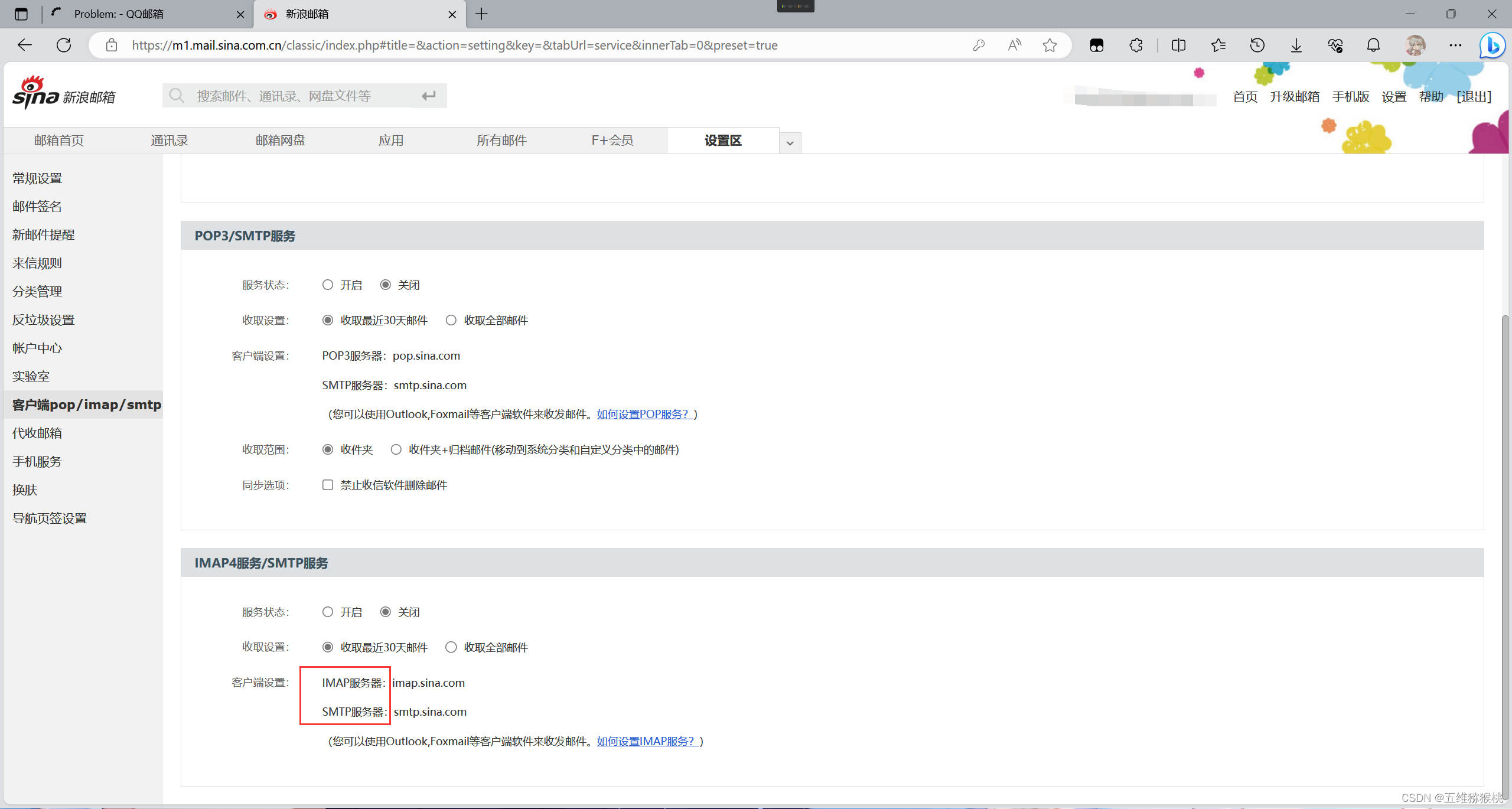The height and width of the screenshot is (809, 1512).
Task: Open 导航页签设置 in the sidebar
Action: (x=50, y=518)
